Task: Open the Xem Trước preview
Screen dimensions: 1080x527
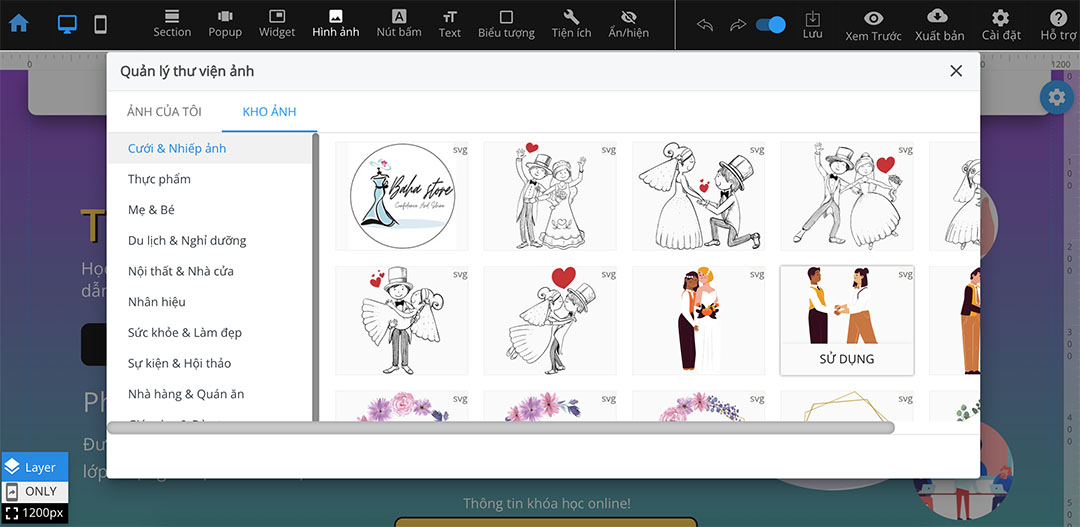Action: click(x=873, y=24)
